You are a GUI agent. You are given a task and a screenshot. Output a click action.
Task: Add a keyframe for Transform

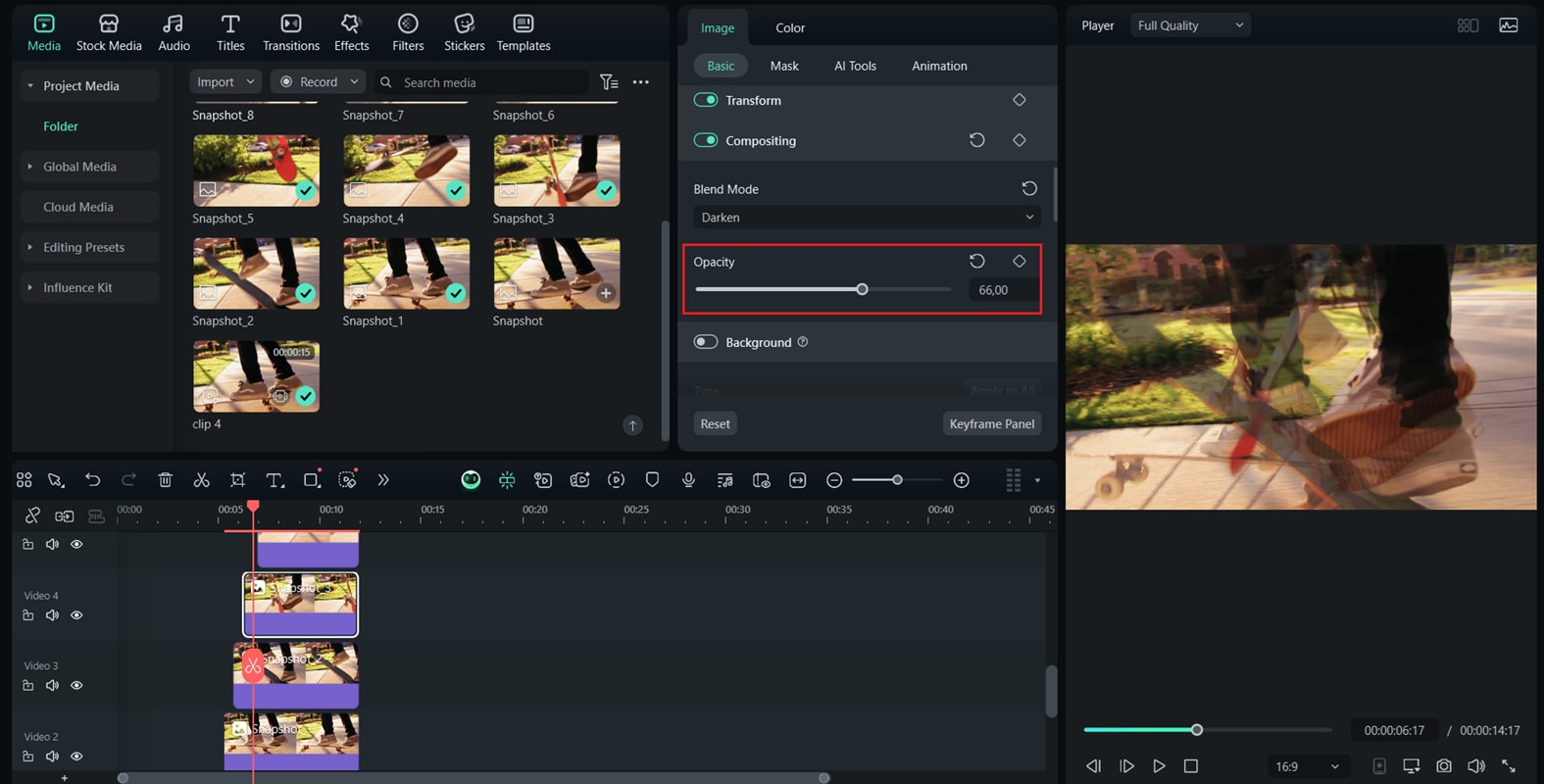(x=1020, y=100)
